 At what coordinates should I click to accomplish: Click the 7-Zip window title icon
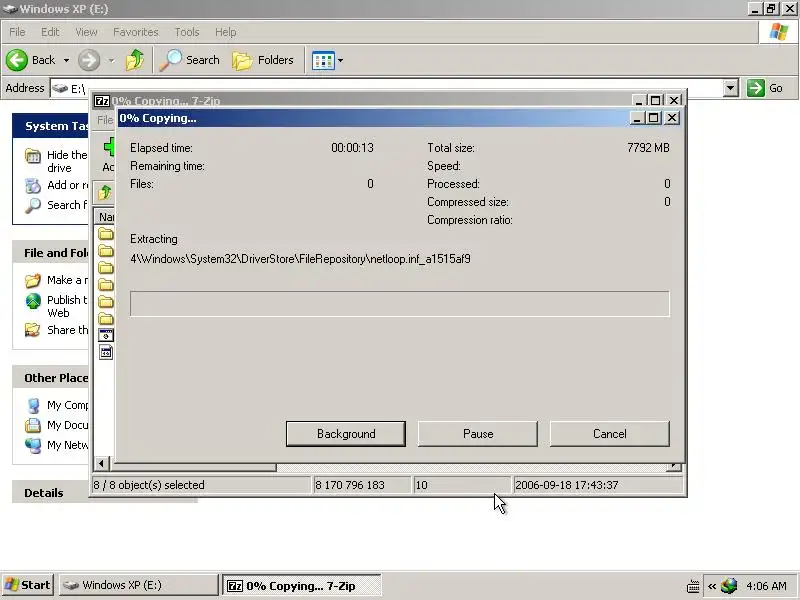point(102,101)
